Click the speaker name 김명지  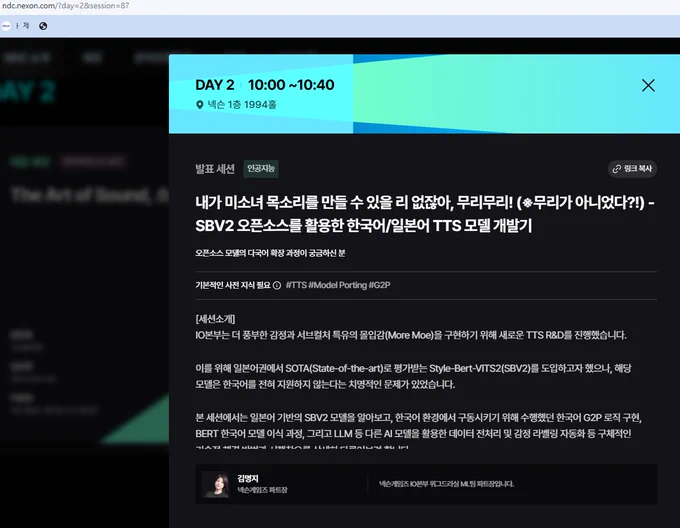click(x=248, y=479)
